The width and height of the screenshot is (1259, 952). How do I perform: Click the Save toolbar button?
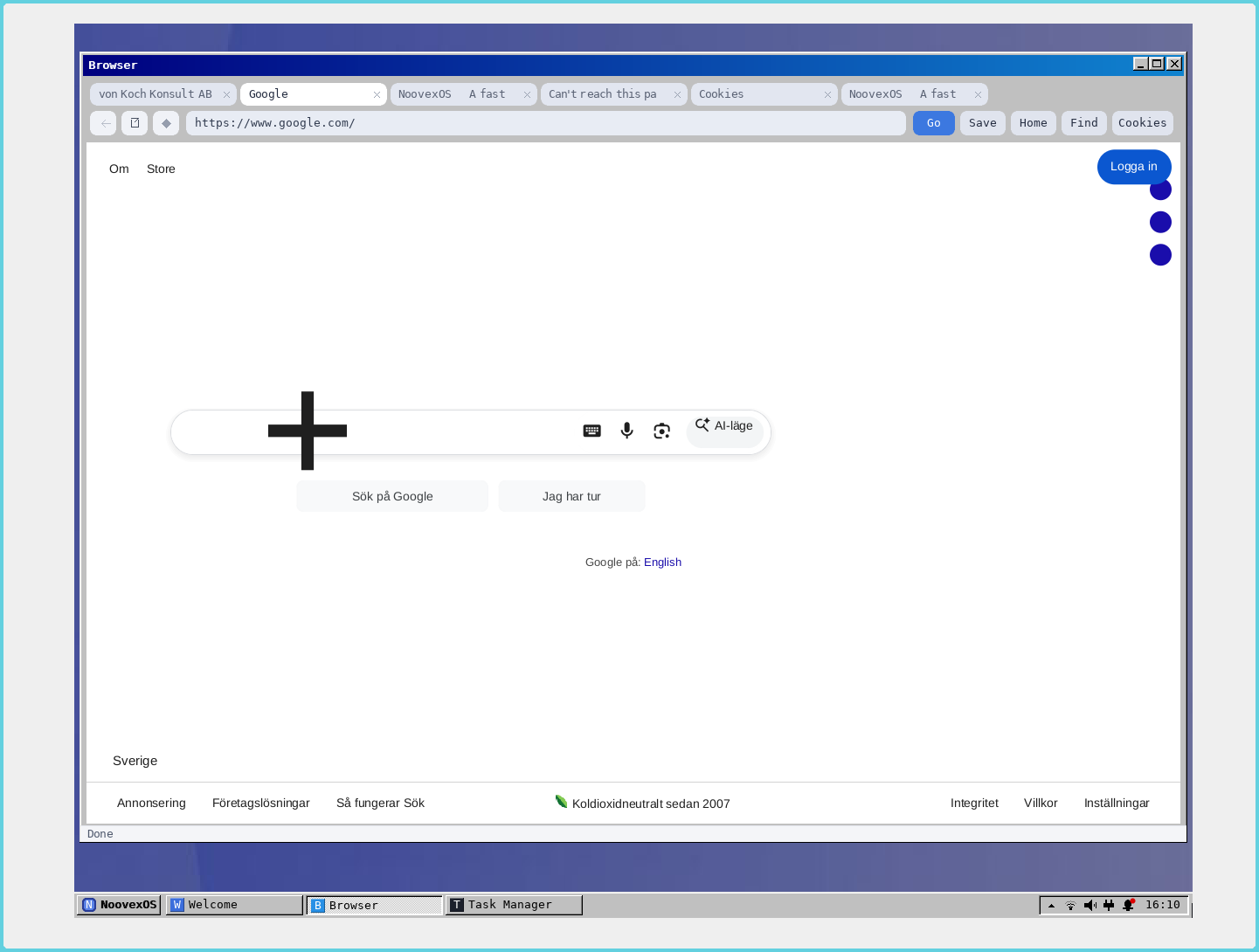[x=983, y=123]
